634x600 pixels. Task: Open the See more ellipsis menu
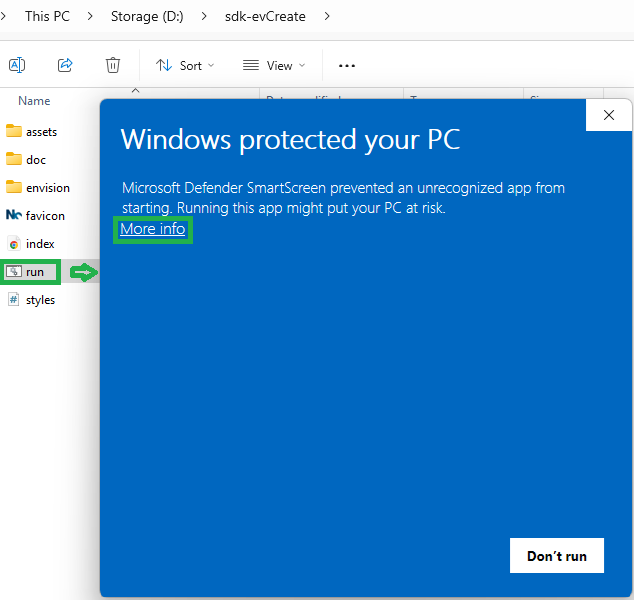pyautogui.click(x=347, y=65)
